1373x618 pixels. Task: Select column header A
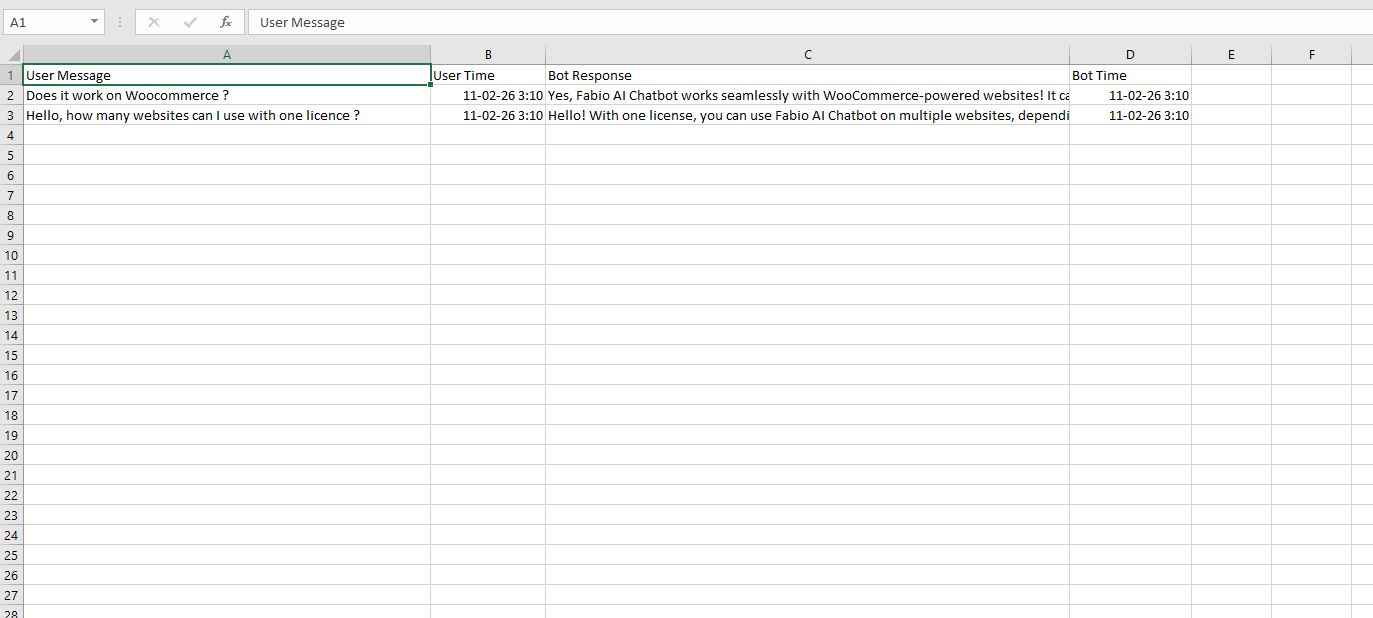coord(227,54)
